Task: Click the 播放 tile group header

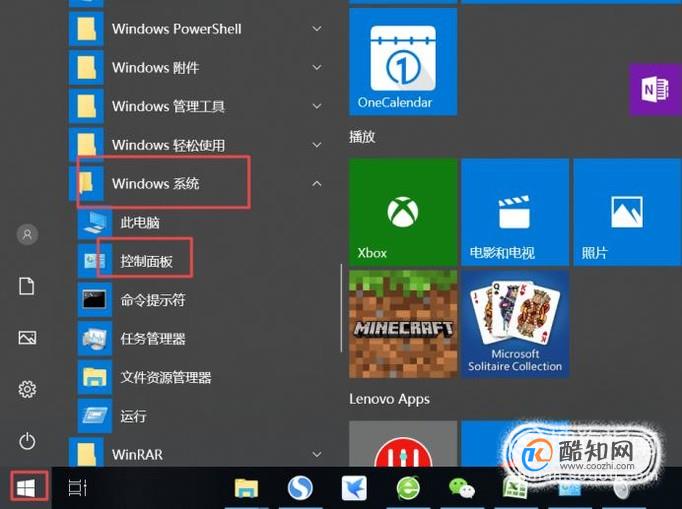Action: point(362,137)
